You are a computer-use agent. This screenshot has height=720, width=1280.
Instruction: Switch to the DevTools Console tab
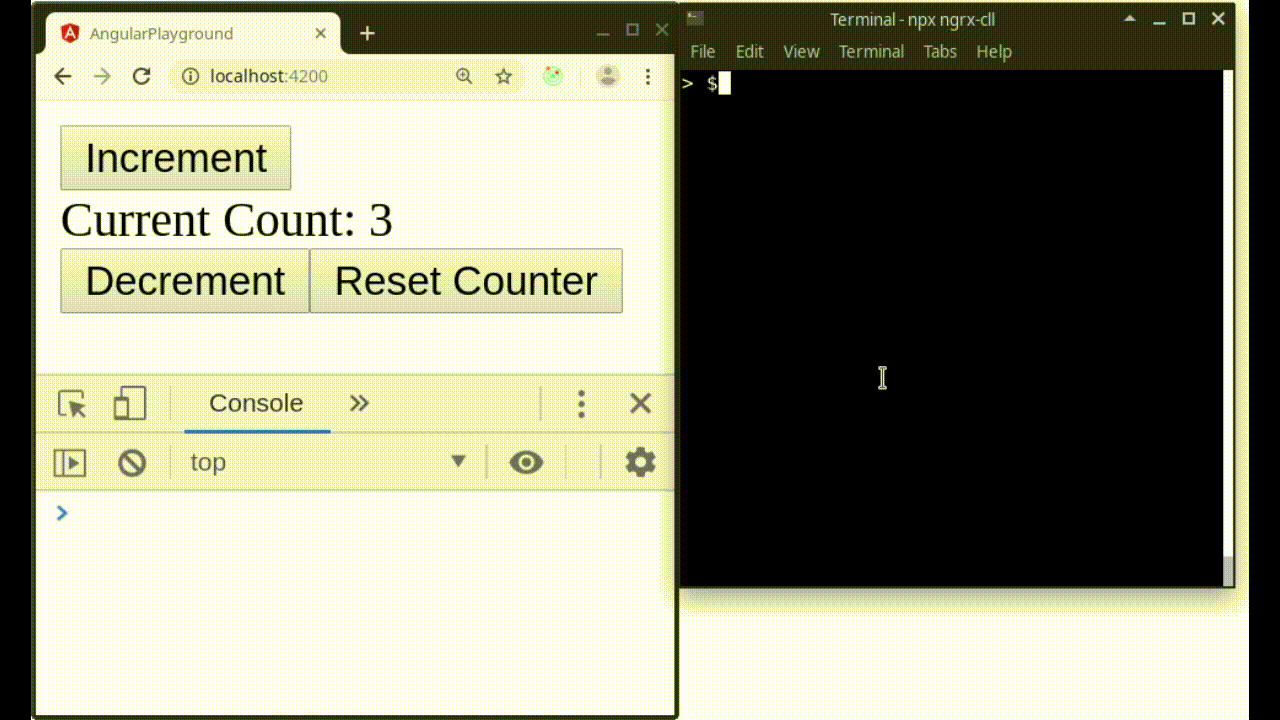[256, 403]
